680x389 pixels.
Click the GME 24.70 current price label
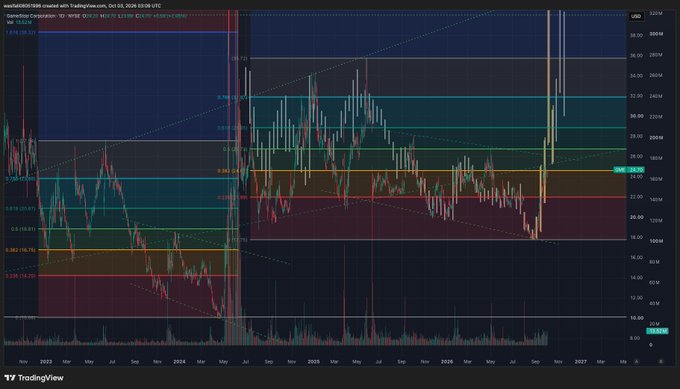coord(629,170)
